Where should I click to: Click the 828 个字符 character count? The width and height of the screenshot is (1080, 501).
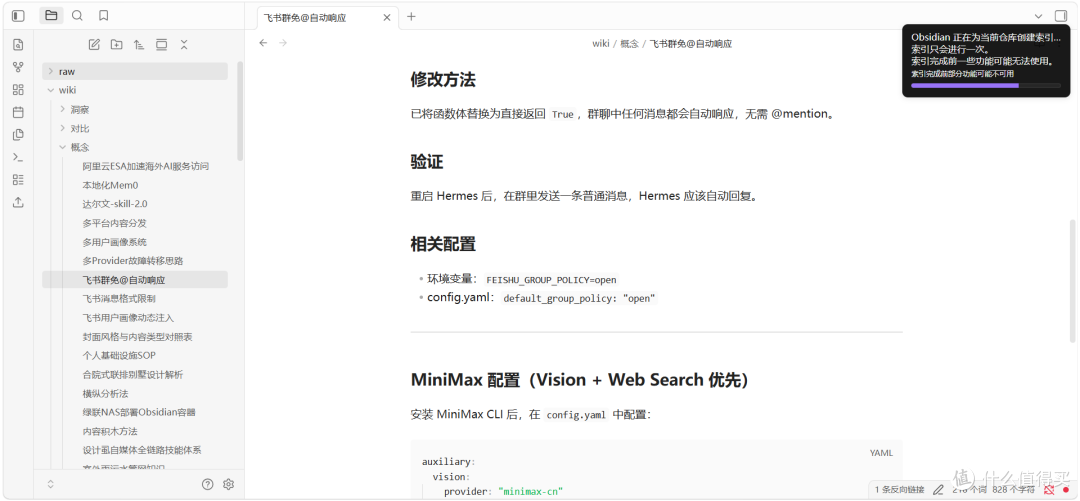click(1013, 490)
